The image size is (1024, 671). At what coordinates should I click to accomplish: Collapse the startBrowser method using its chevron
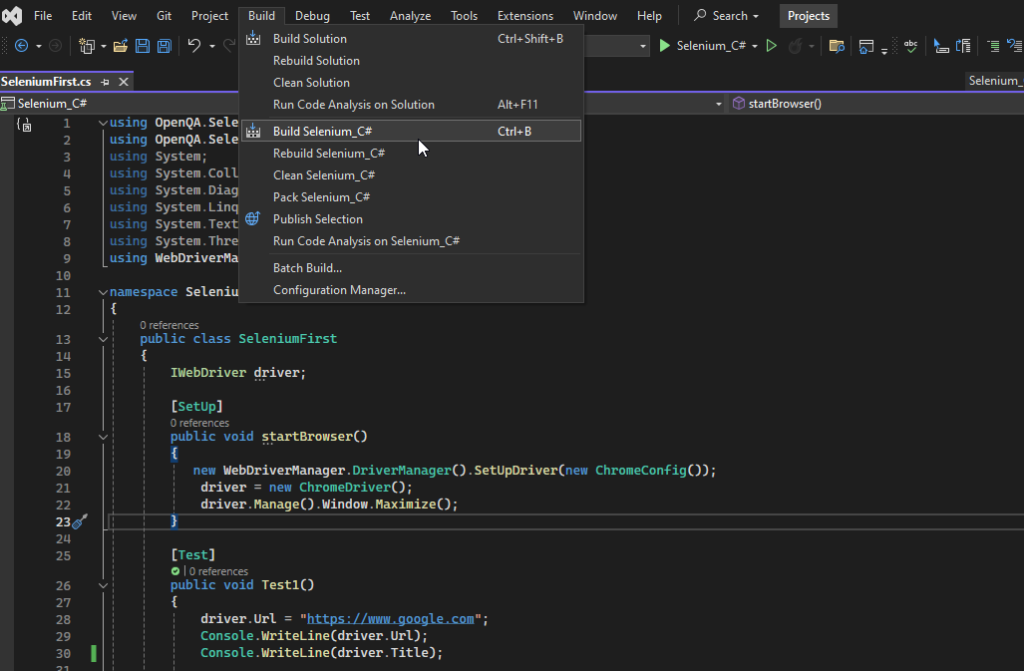coord(103,437)
